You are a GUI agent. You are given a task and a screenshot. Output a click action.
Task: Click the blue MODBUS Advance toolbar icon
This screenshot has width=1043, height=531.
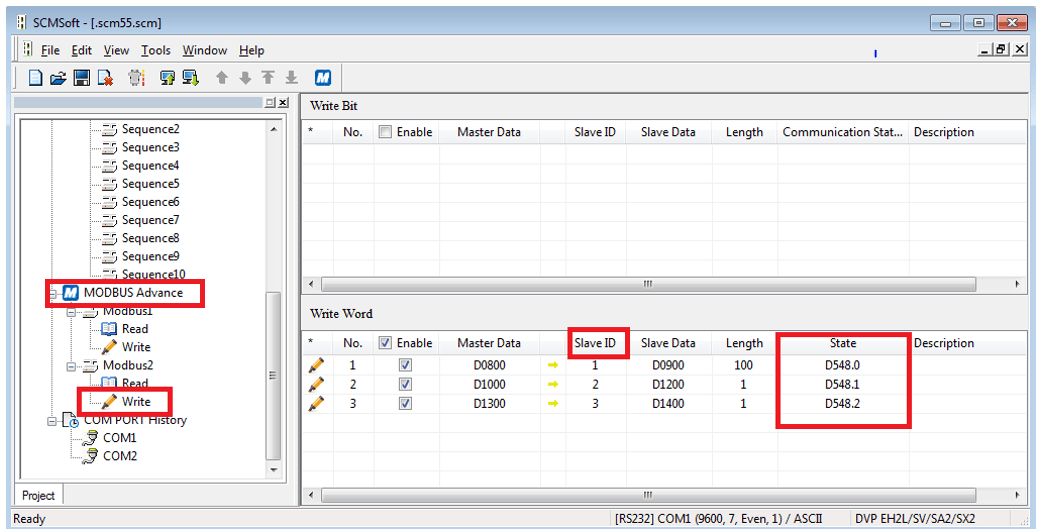pos(322,78)
